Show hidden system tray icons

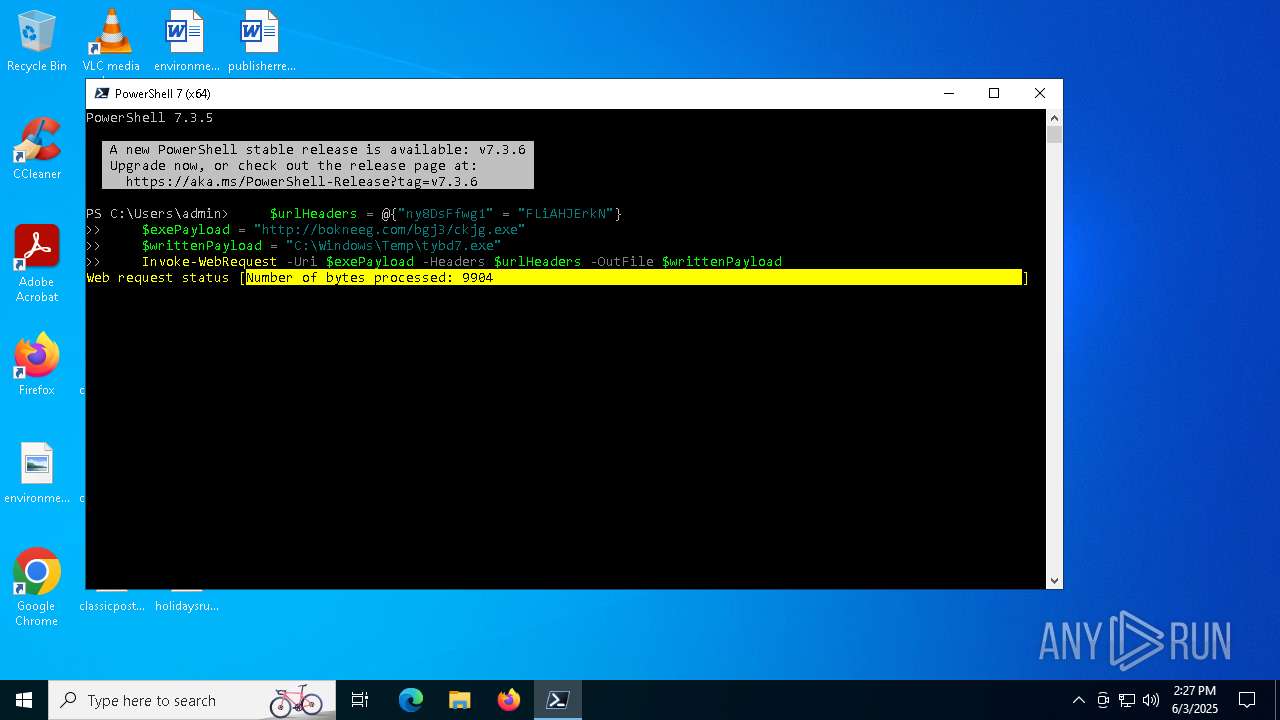(1078, 700)
